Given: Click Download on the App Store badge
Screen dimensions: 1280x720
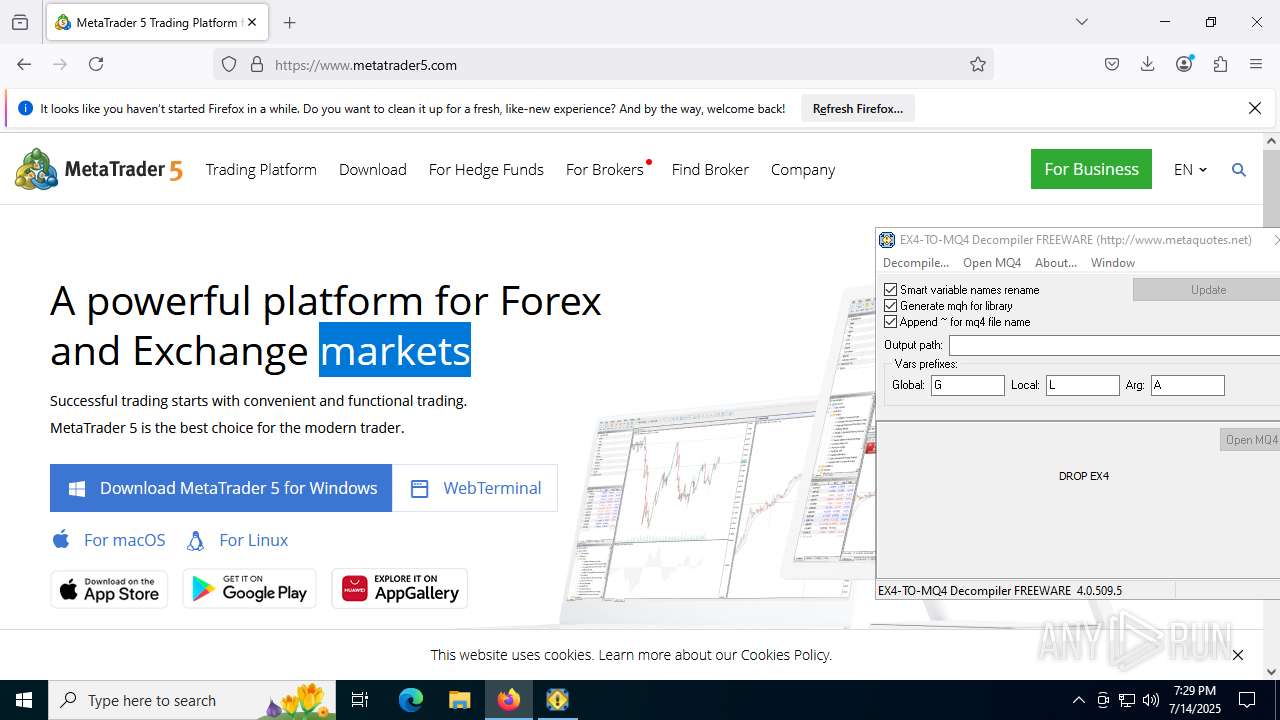Looking at the screenshot, I should (x=109, y=589).
